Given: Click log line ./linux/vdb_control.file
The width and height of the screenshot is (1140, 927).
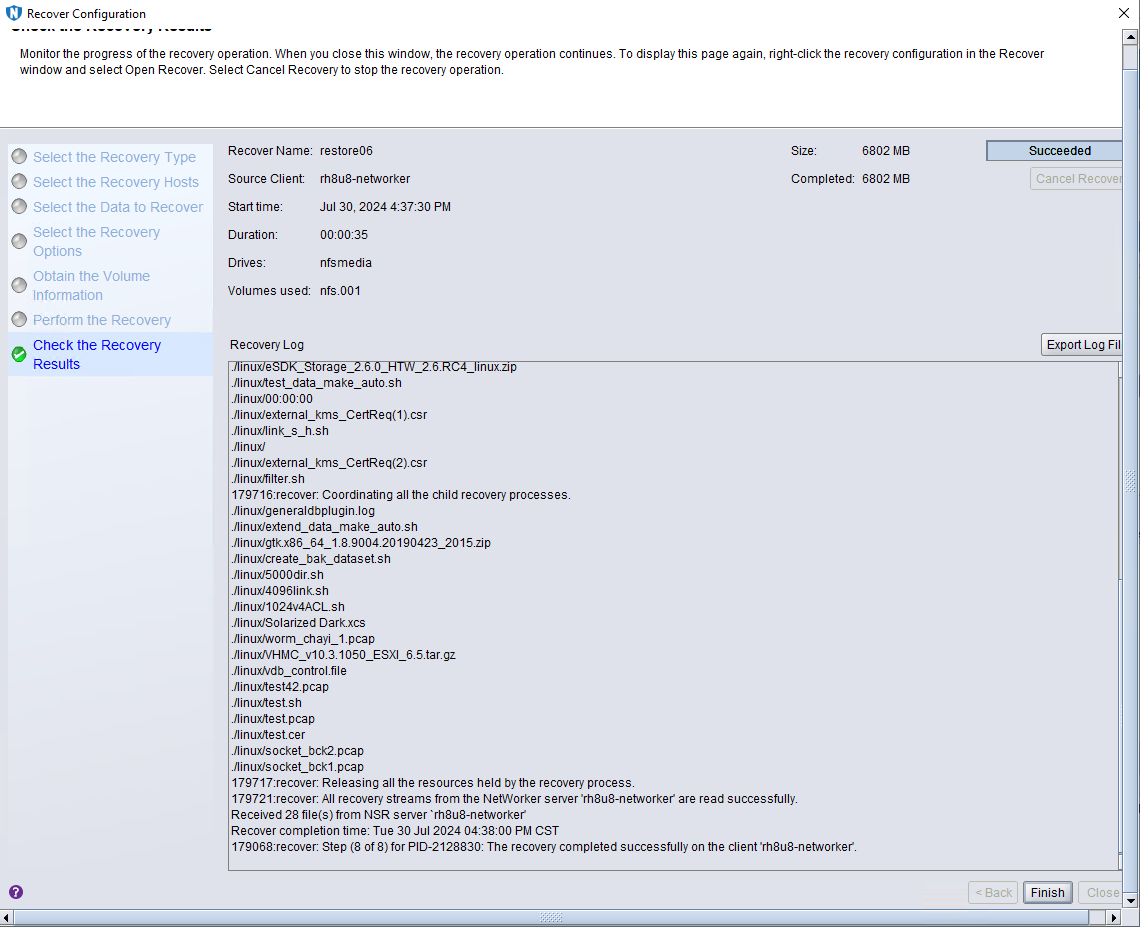Looking at the screenshot, I should (x=289, y=670).
